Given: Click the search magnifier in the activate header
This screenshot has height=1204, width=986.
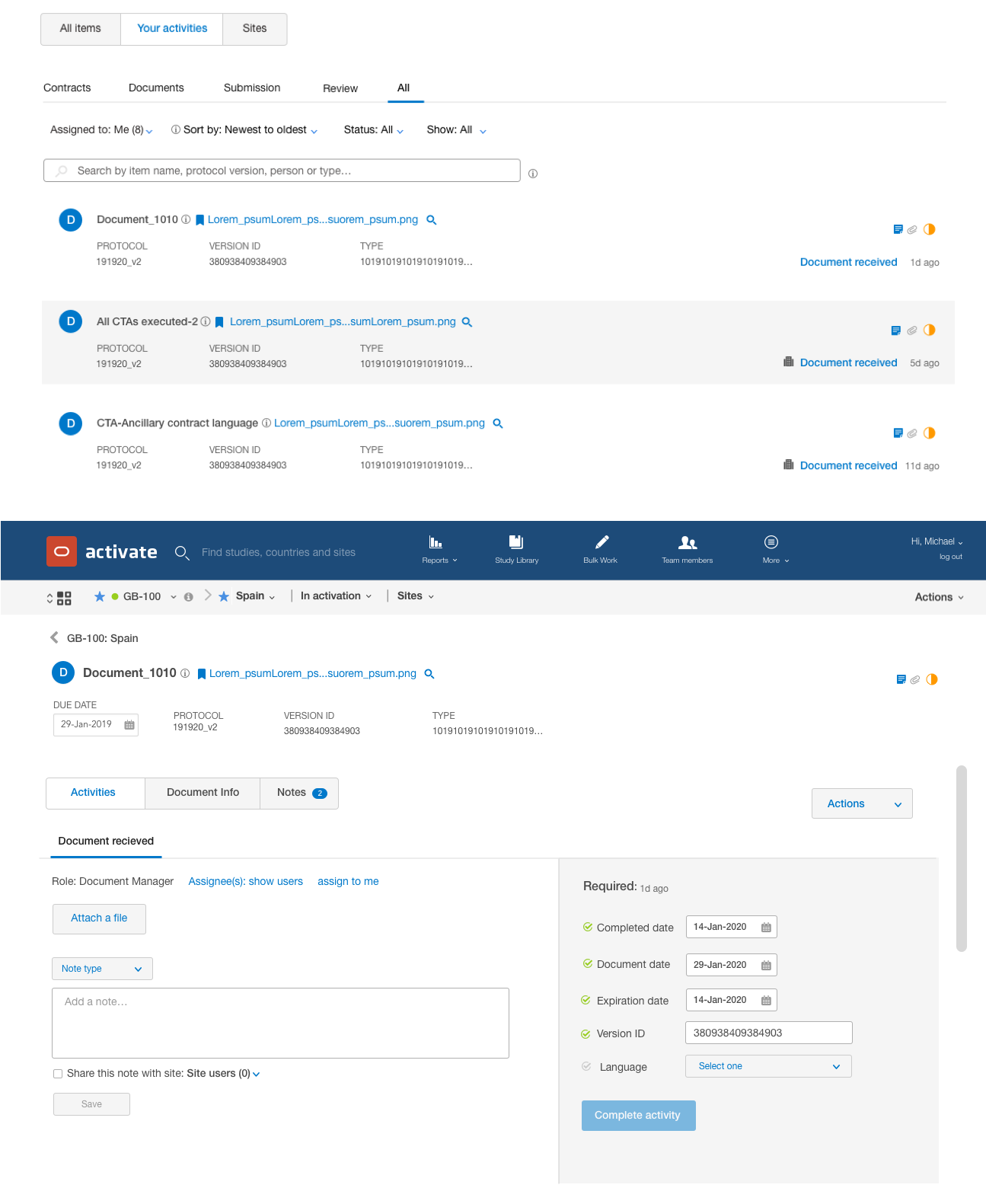Looking at the screenshot, I should 182,553.
